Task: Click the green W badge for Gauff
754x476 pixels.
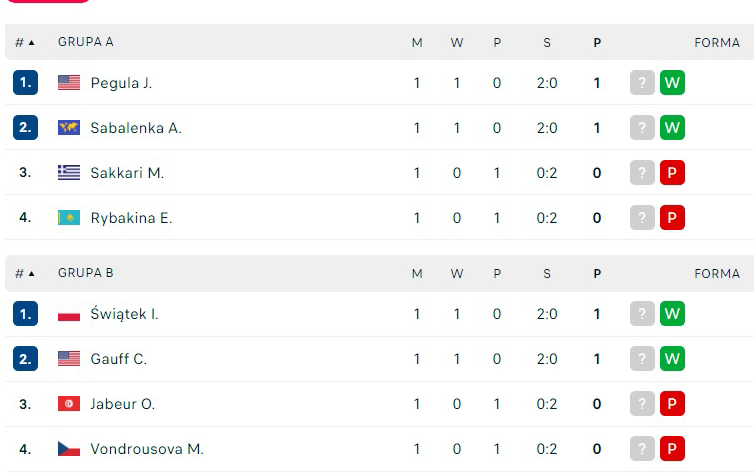Action: tap(672, 359)
